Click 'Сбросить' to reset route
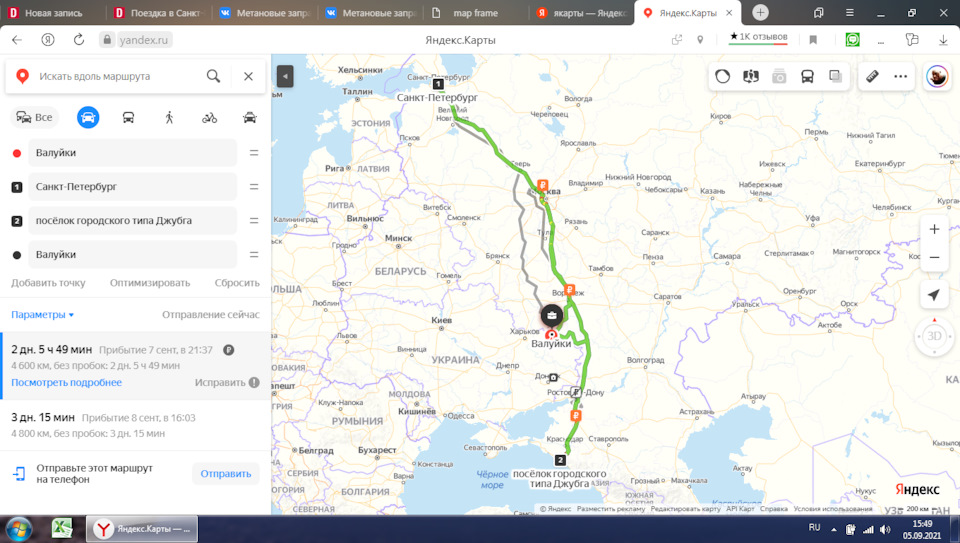 point(237,283)
